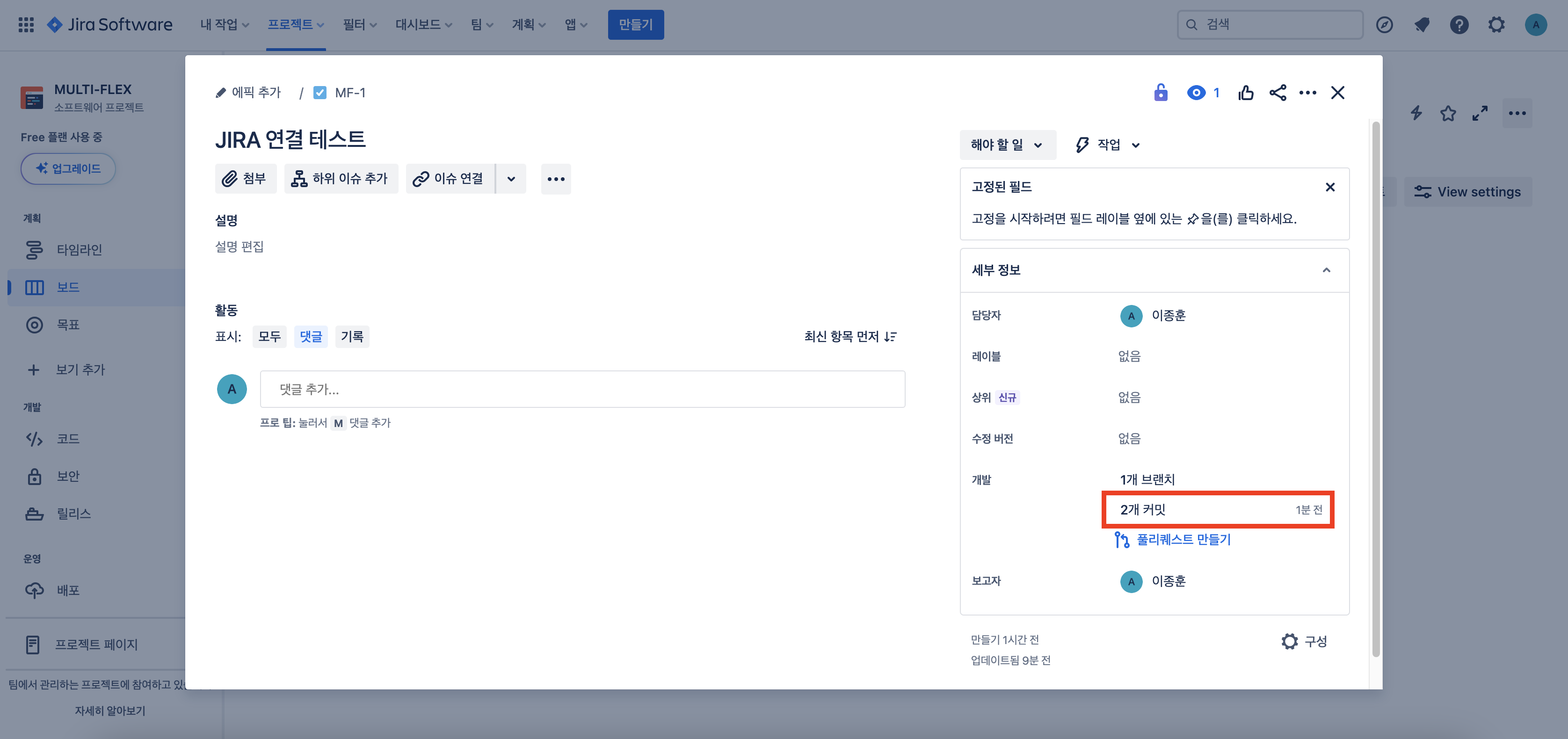Click the 이슈 연결 button

(x=450, y=179)
